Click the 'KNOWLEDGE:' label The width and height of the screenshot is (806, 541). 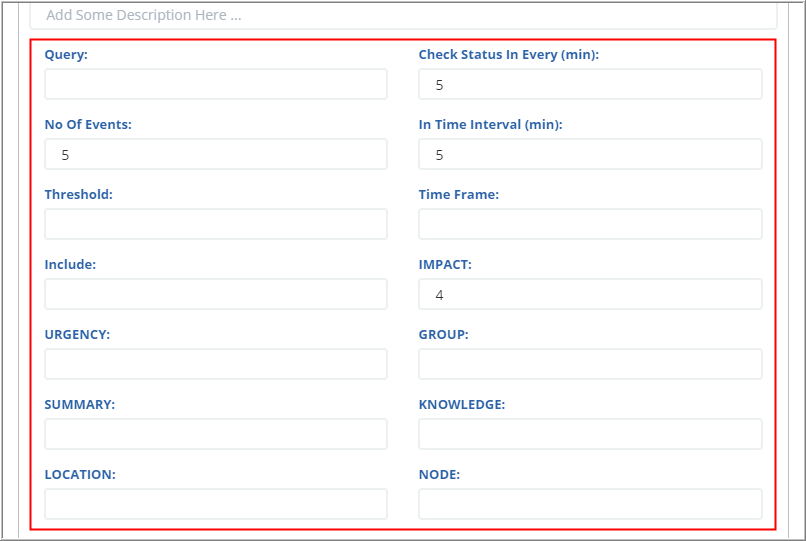click(x=462, y=404)
